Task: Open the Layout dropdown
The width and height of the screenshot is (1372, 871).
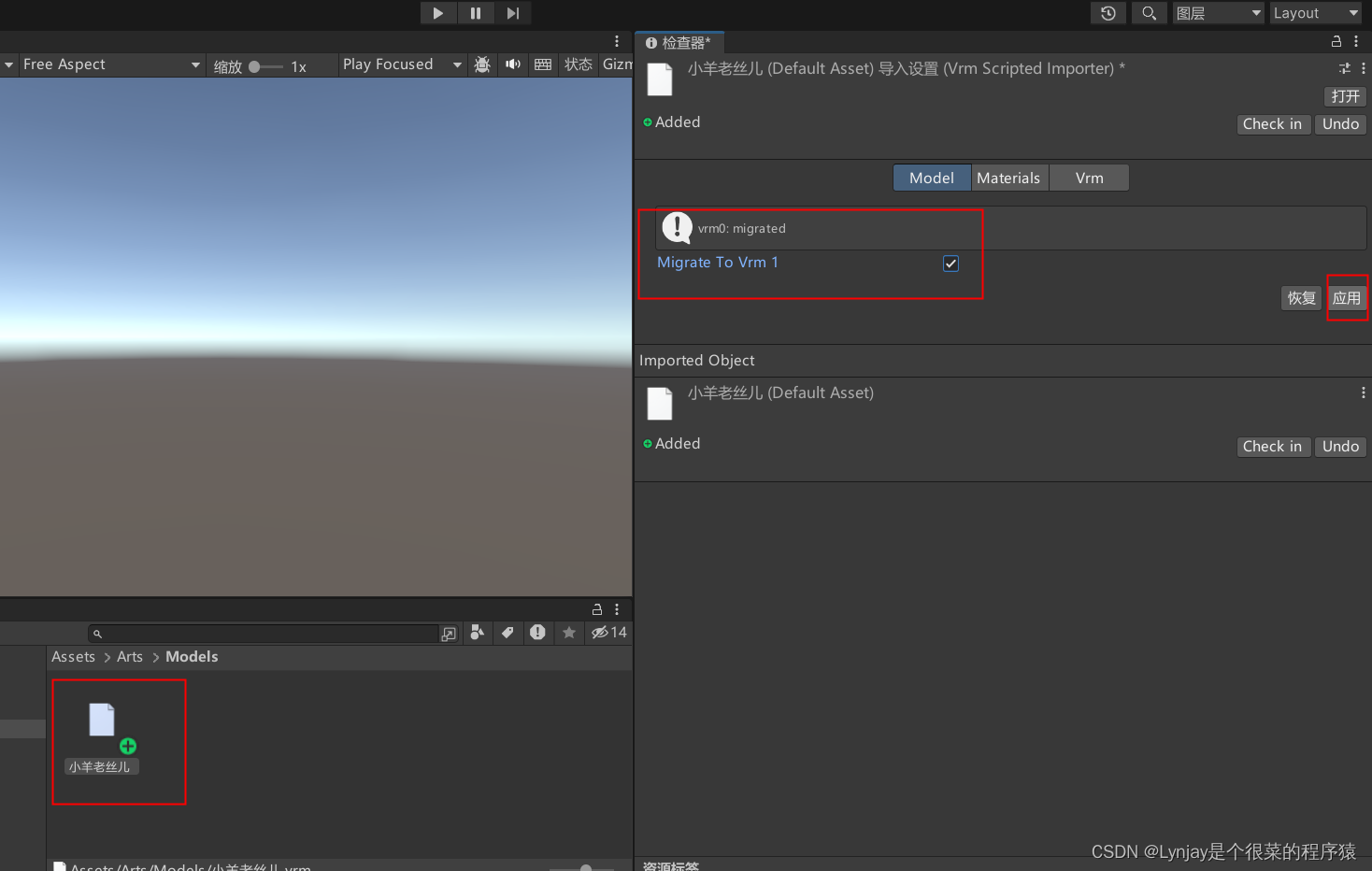Action: click(x=1314, y=13)
